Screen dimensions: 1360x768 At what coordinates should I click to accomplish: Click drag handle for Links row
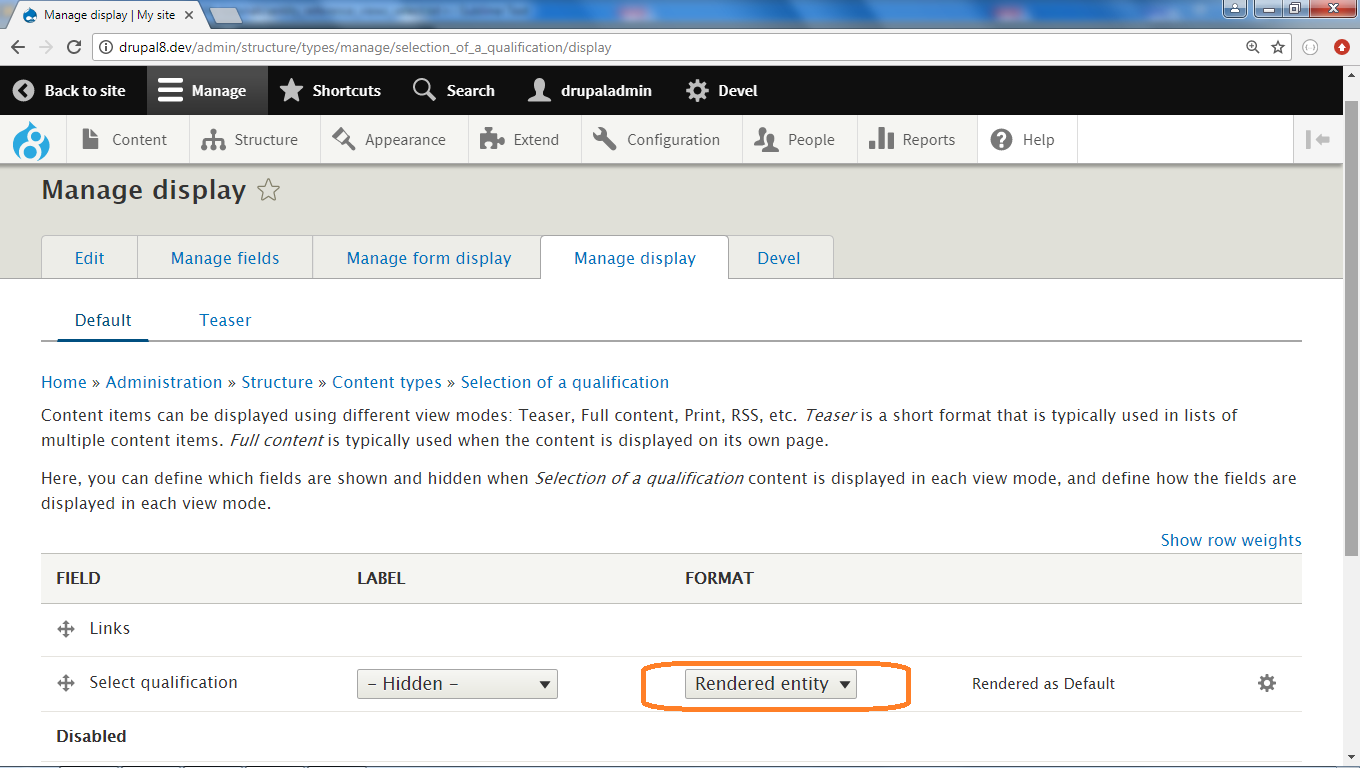tap(66, 629)
